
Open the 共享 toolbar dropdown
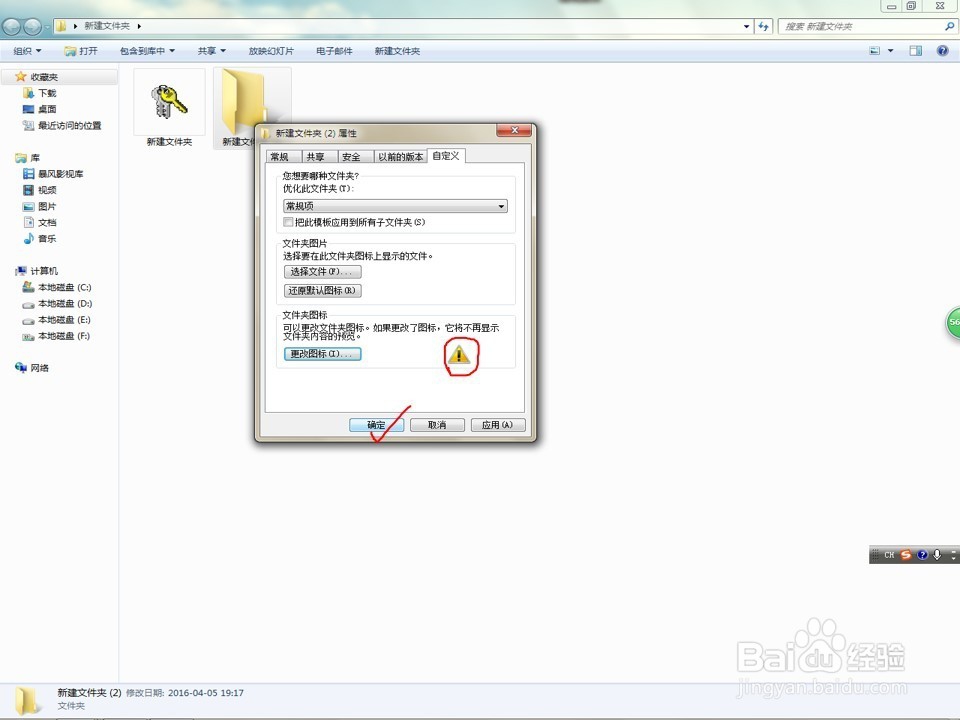[x=211, y=51]
